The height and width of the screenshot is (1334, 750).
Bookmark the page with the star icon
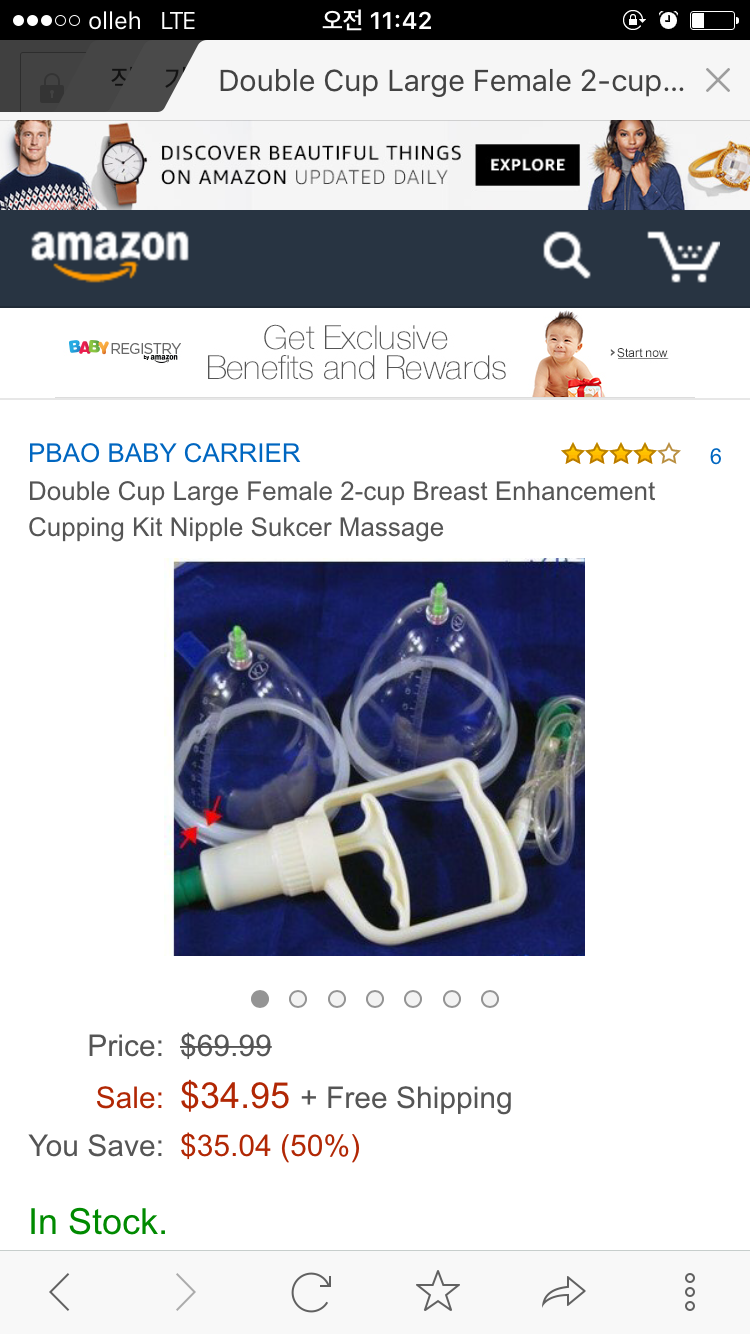[x=437, y=1291]
